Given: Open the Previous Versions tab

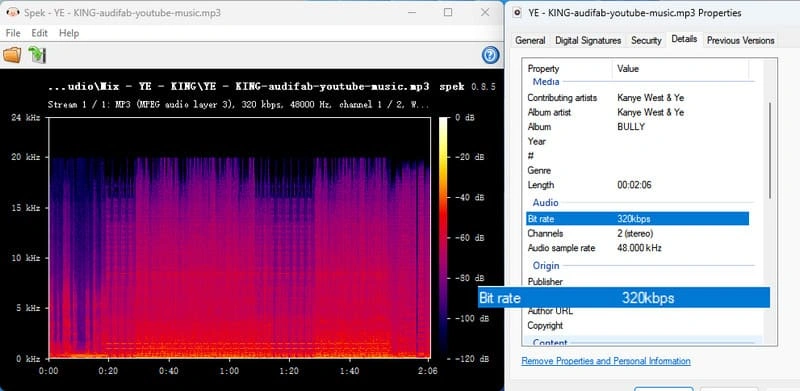Looking at the screenshot, I should pyautogui.click(x=740, y=40).
